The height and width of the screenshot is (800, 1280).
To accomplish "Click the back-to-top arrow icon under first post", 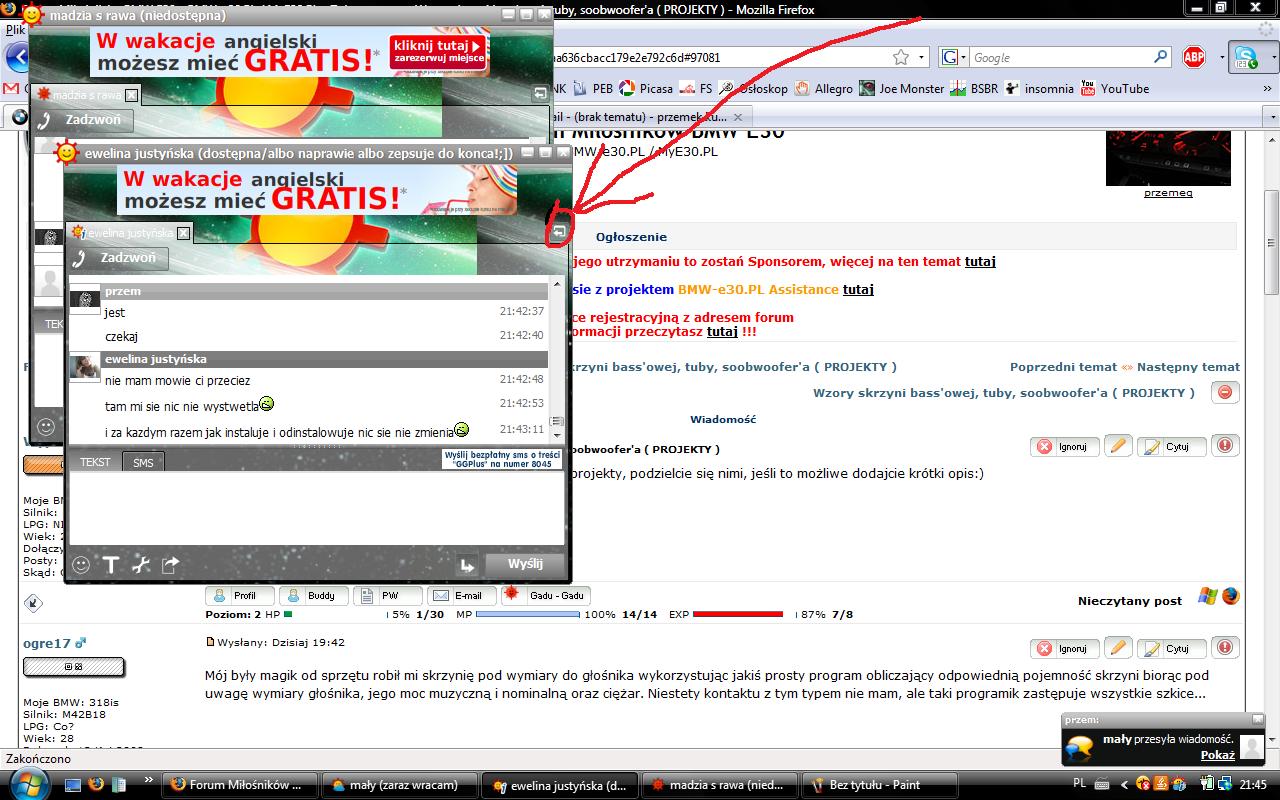I will point(33,603).
